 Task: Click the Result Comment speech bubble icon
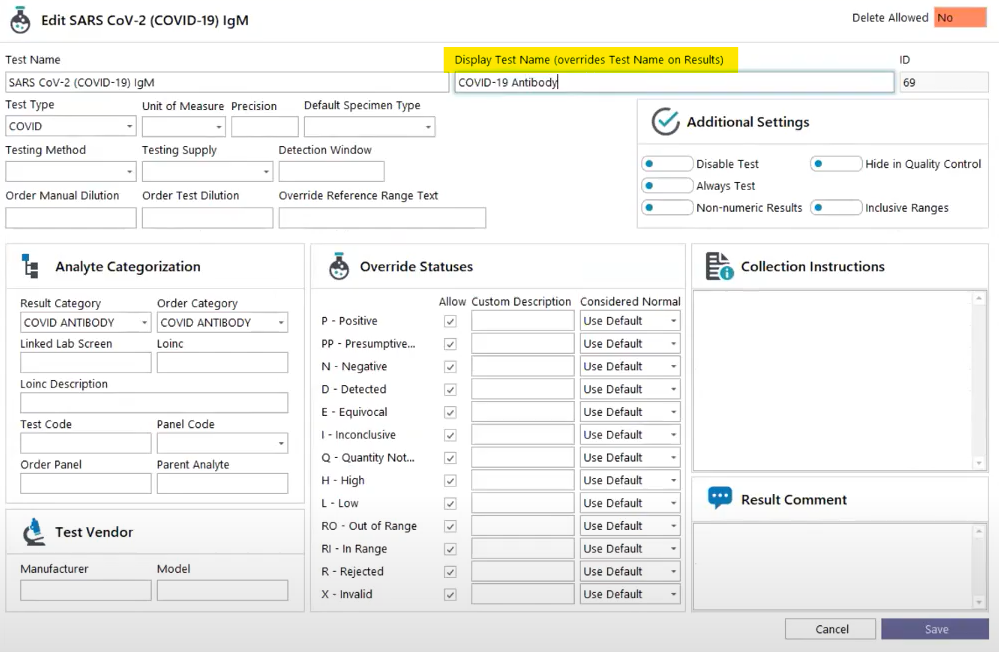[719, 499]
